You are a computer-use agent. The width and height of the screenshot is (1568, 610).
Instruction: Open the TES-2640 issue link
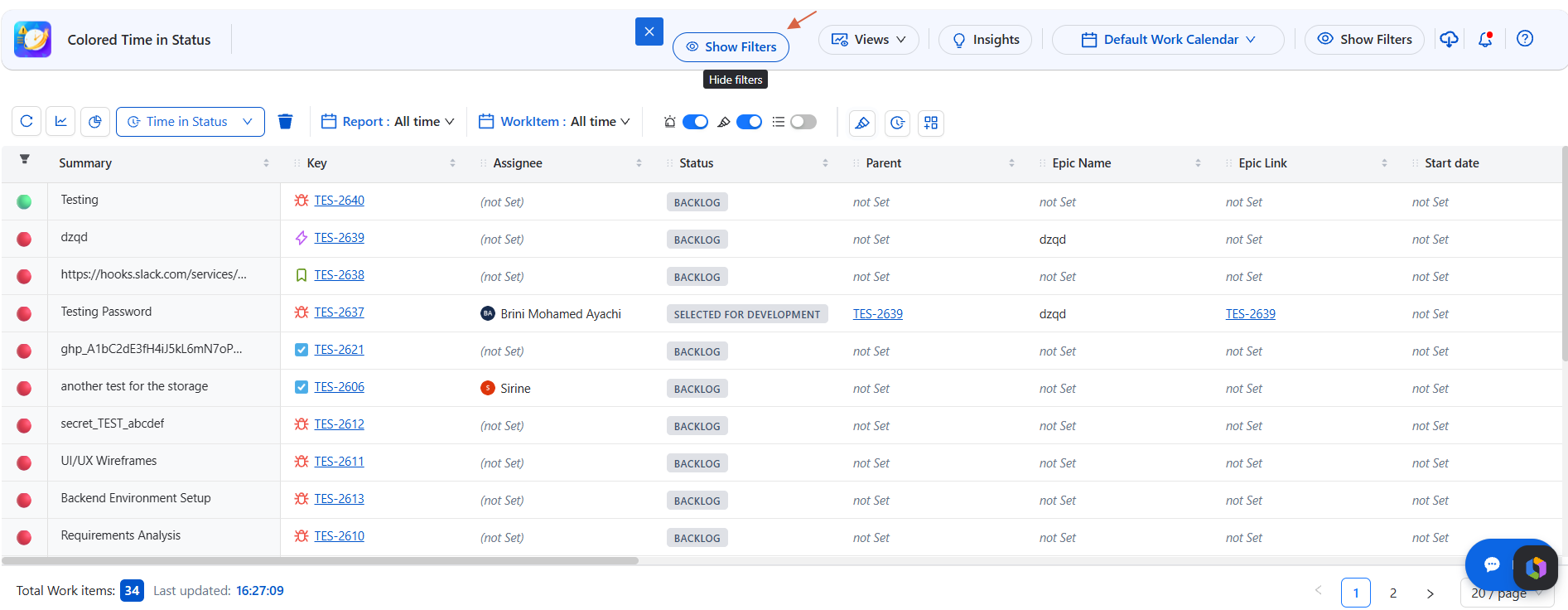point(339,201)
